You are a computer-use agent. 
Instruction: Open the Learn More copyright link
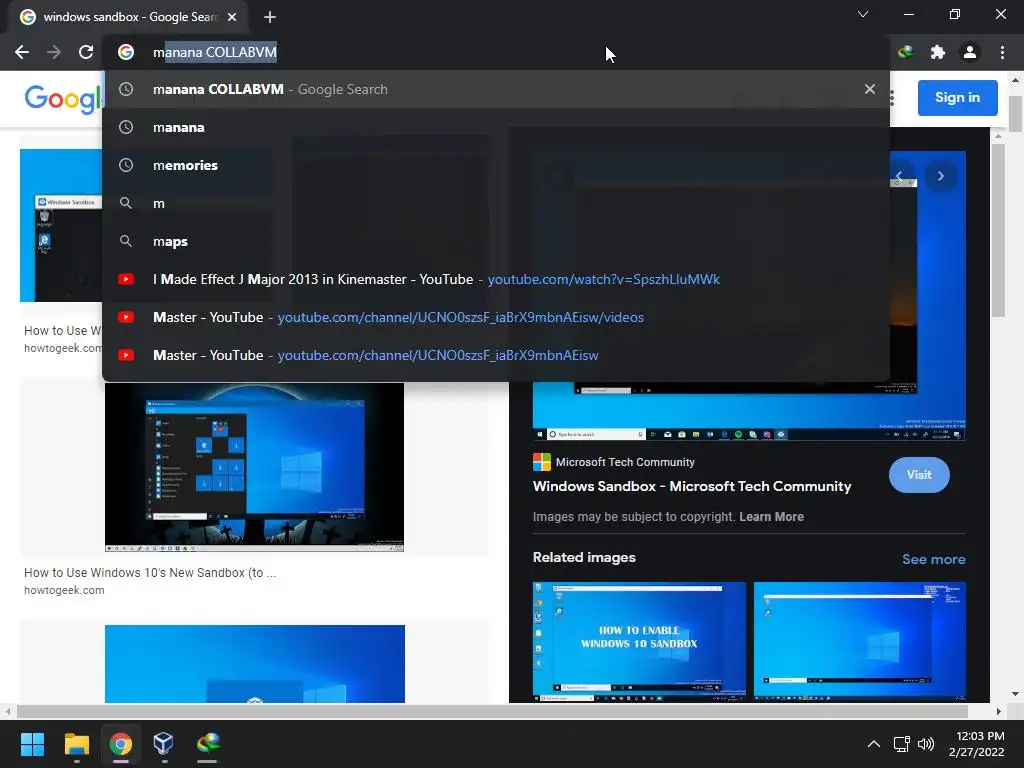(x=771, y=517)
